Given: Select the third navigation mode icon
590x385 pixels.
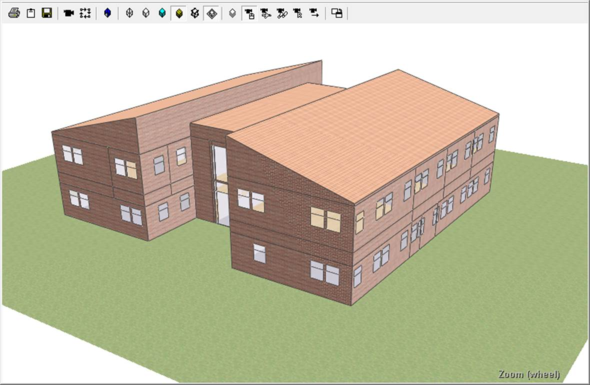Looking at the screenshot, I should [282, 14].
